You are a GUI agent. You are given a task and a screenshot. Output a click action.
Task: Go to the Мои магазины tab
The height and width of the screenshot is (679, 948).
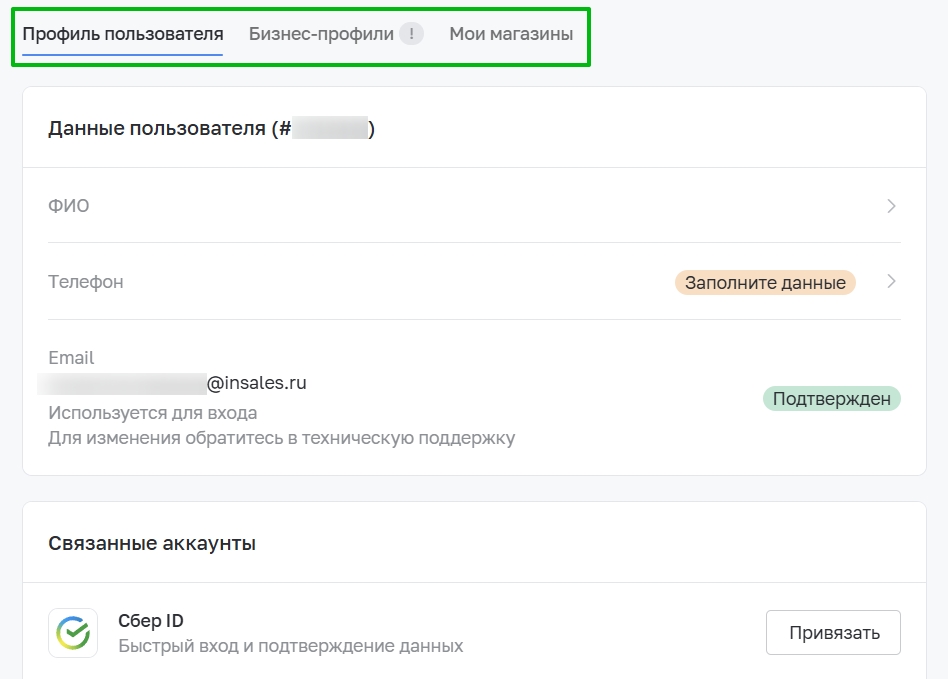[x=511, y=34]
